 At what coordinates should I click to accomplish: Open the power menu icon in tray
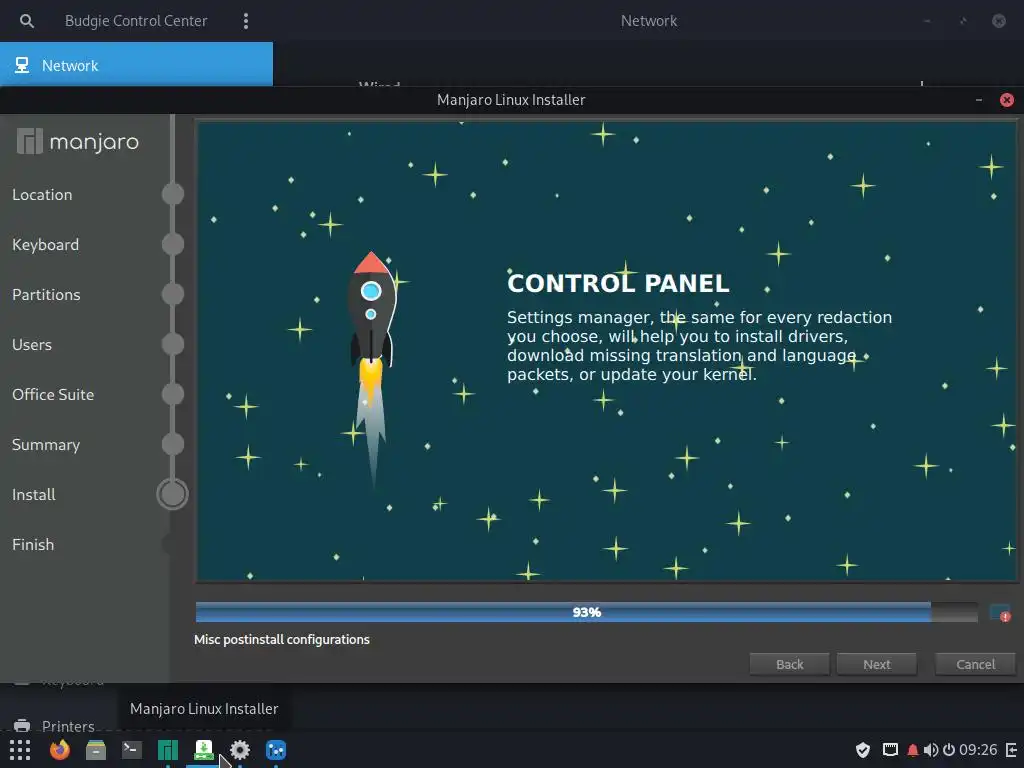(x=949, y=750)
